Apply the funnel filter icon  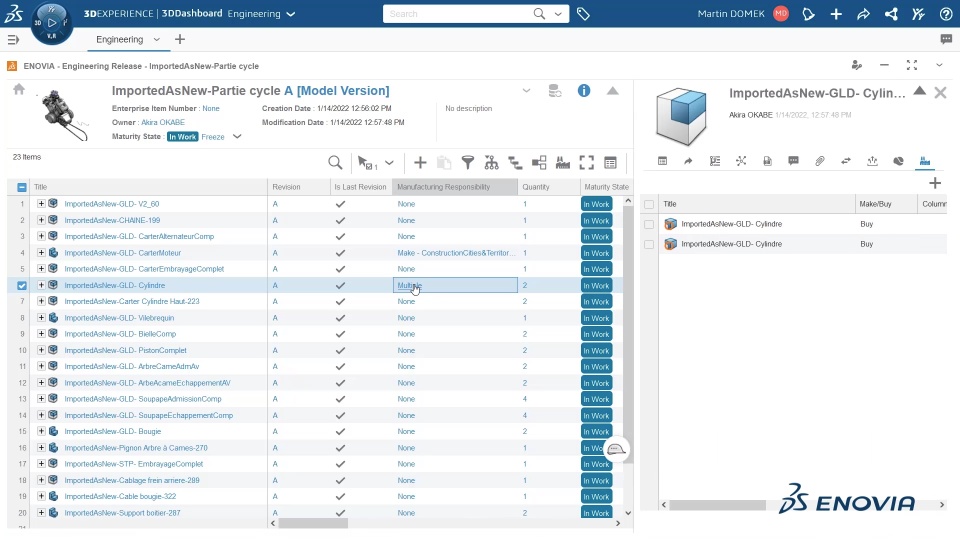(468, 162)
